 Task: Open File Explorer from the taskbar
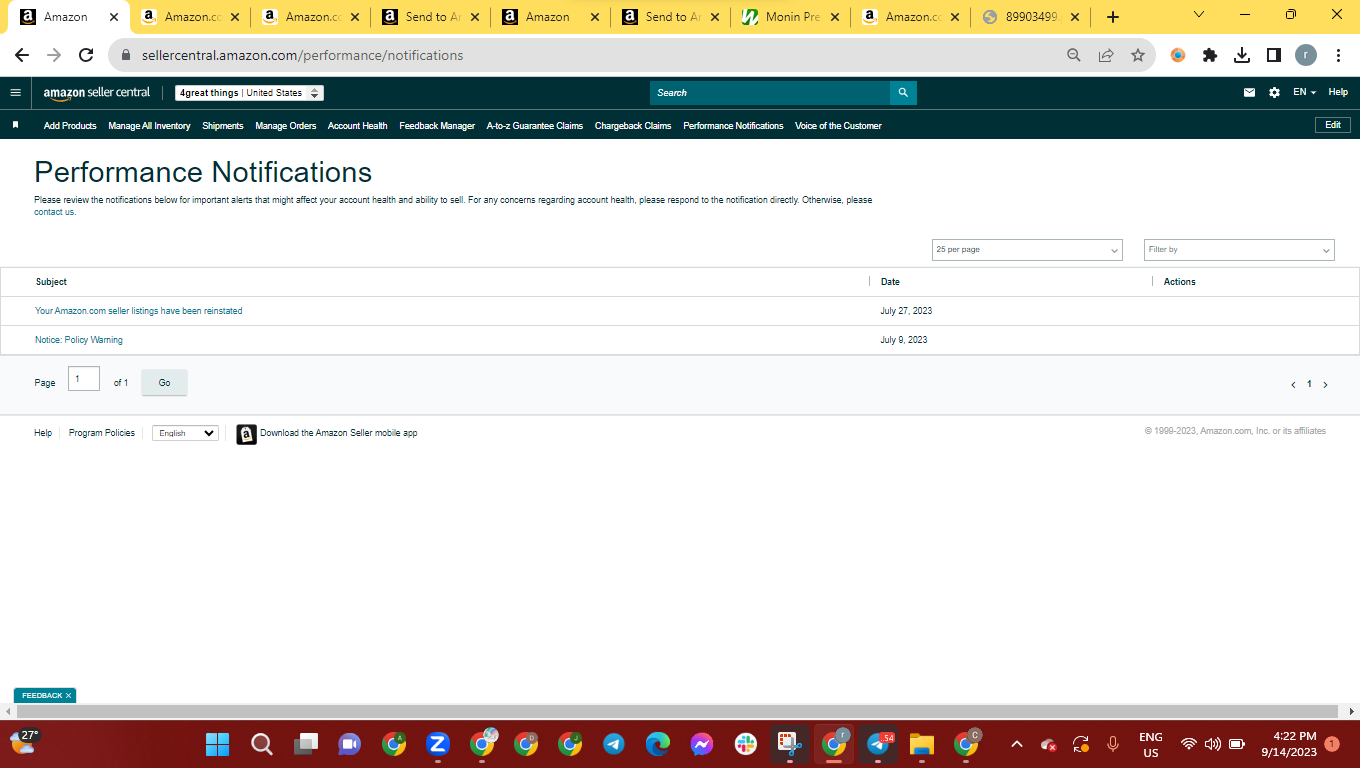pyautogui.click(x=921, y=744)
